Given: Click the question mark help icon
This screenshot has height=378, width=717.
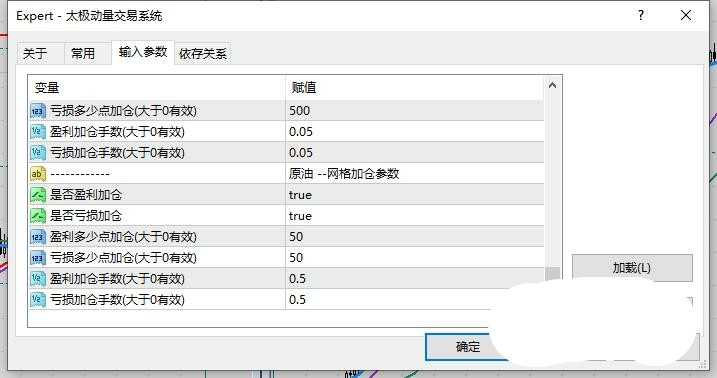Looking at the screenshot, I should 641,16.
